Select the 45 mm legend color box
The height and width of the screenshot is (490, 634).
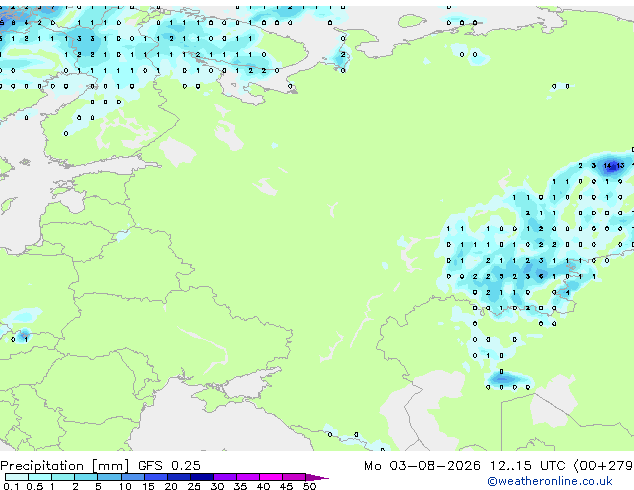(294, 477)
